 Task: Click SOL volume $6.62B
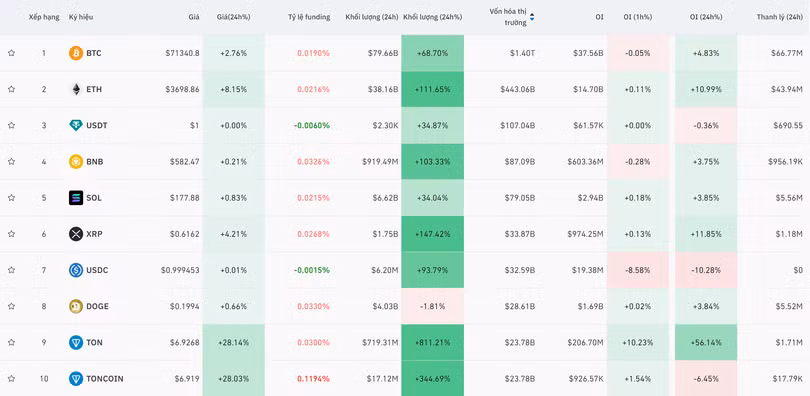coord(385,198)
